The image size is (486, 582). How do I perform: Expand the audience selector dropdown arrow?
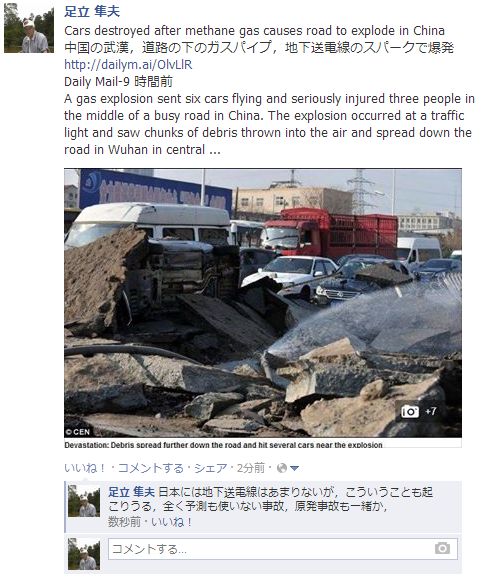click(294, 469)
